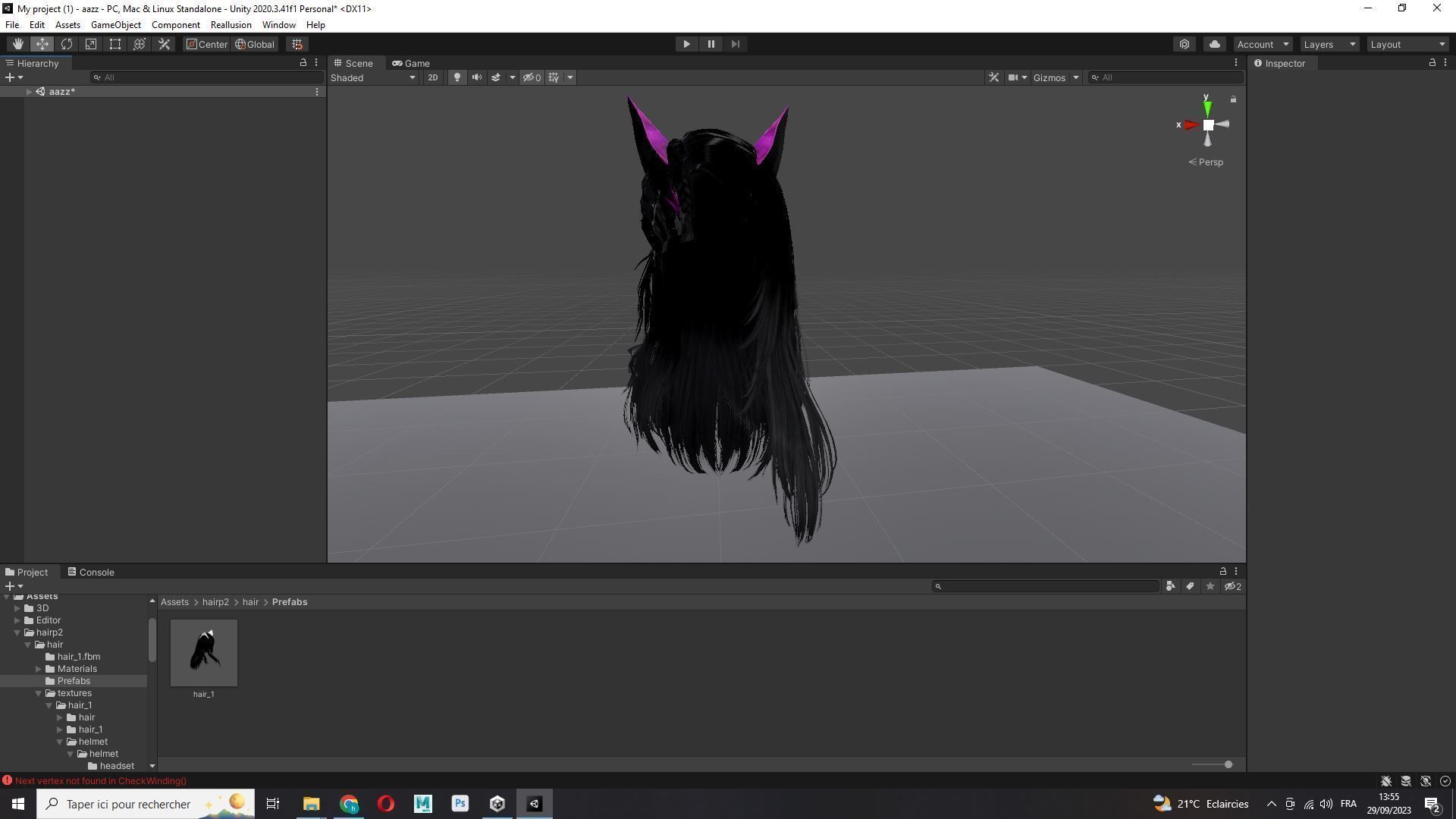Click the Play button
Viewport: 1456px width, 819px height.
pos(686,44)
